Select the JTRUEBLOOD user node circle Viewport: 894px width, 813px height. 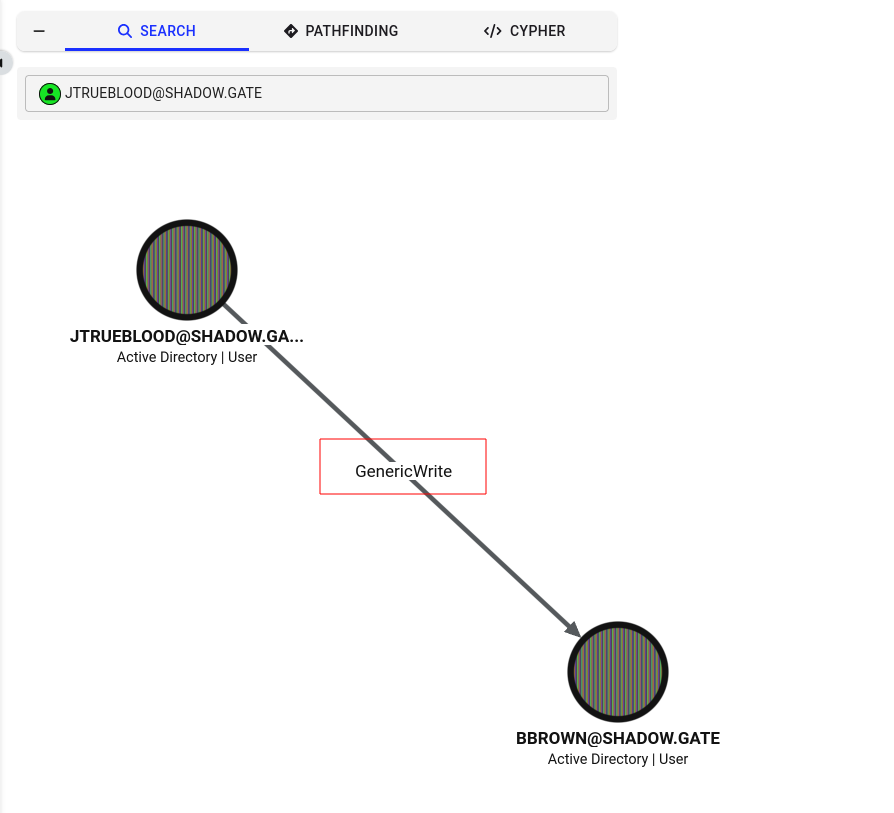tap(187, 270)
